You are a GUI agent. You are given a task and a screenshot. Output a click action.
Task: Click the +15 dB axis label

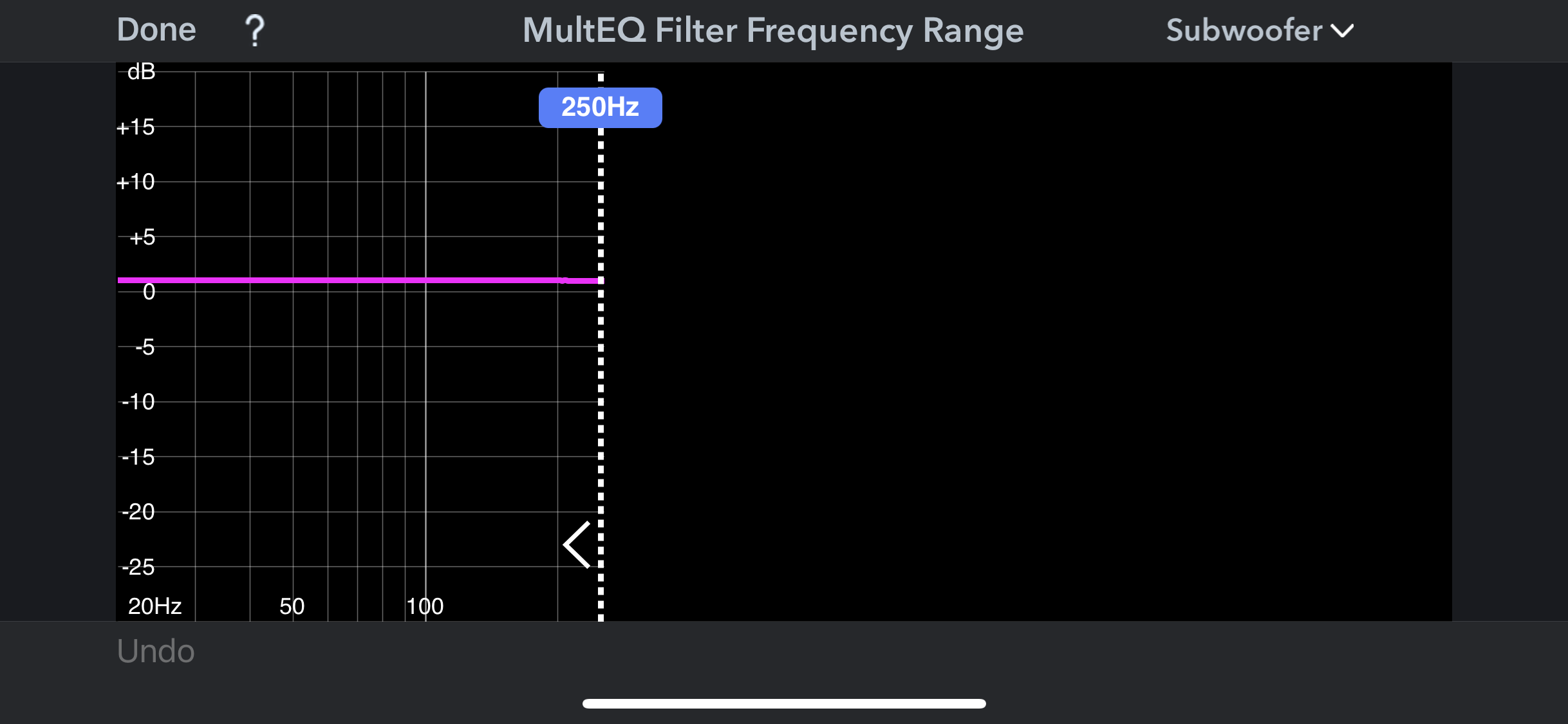136,127
